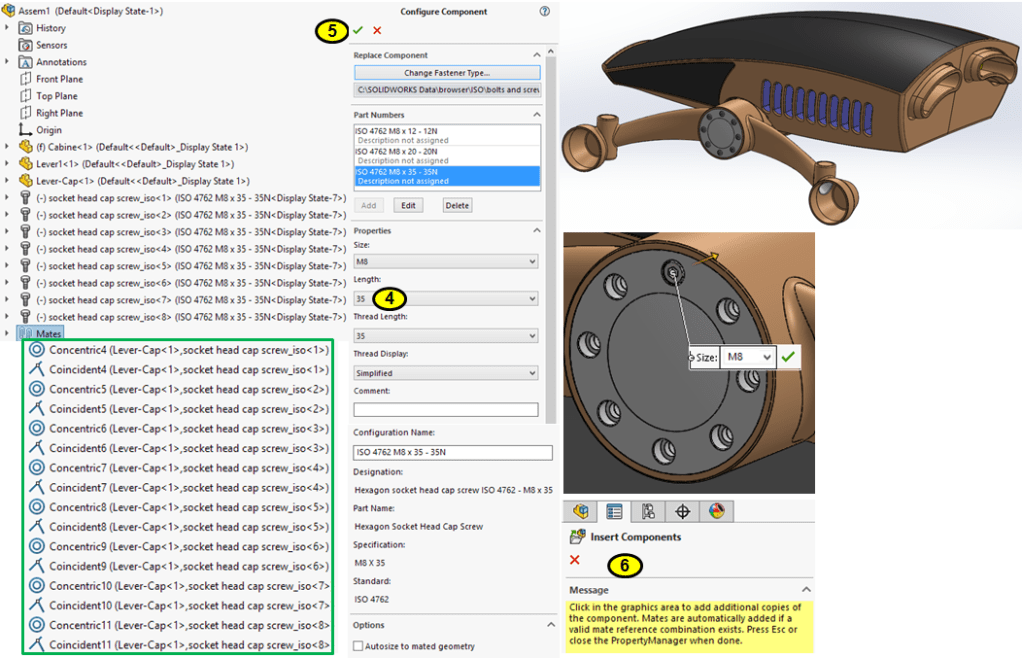Select the Sensors folder in tree
This screenshot has height=658, width=1022.
pos(51,45)
